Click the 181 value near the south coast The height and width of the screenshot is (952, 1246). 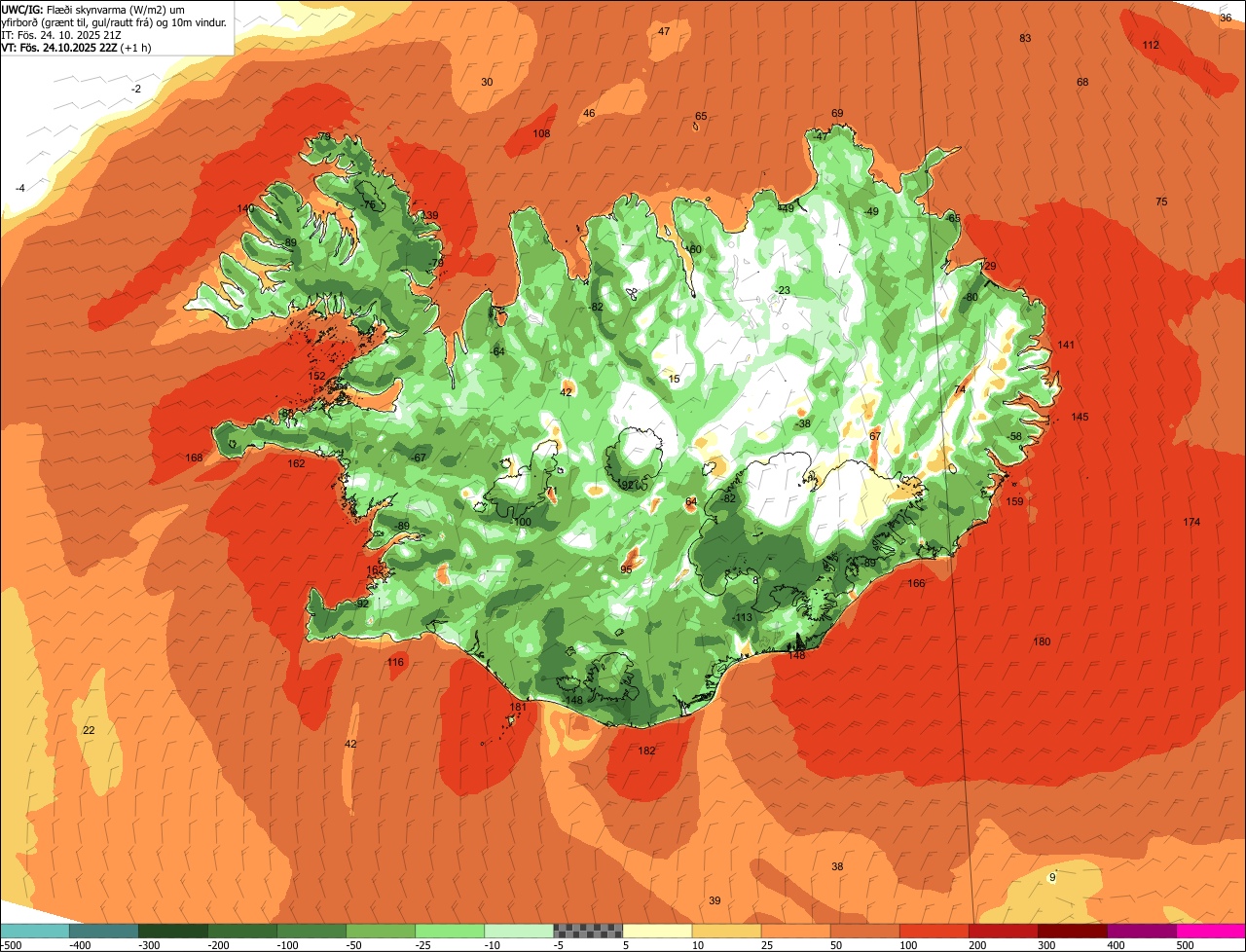518,707
